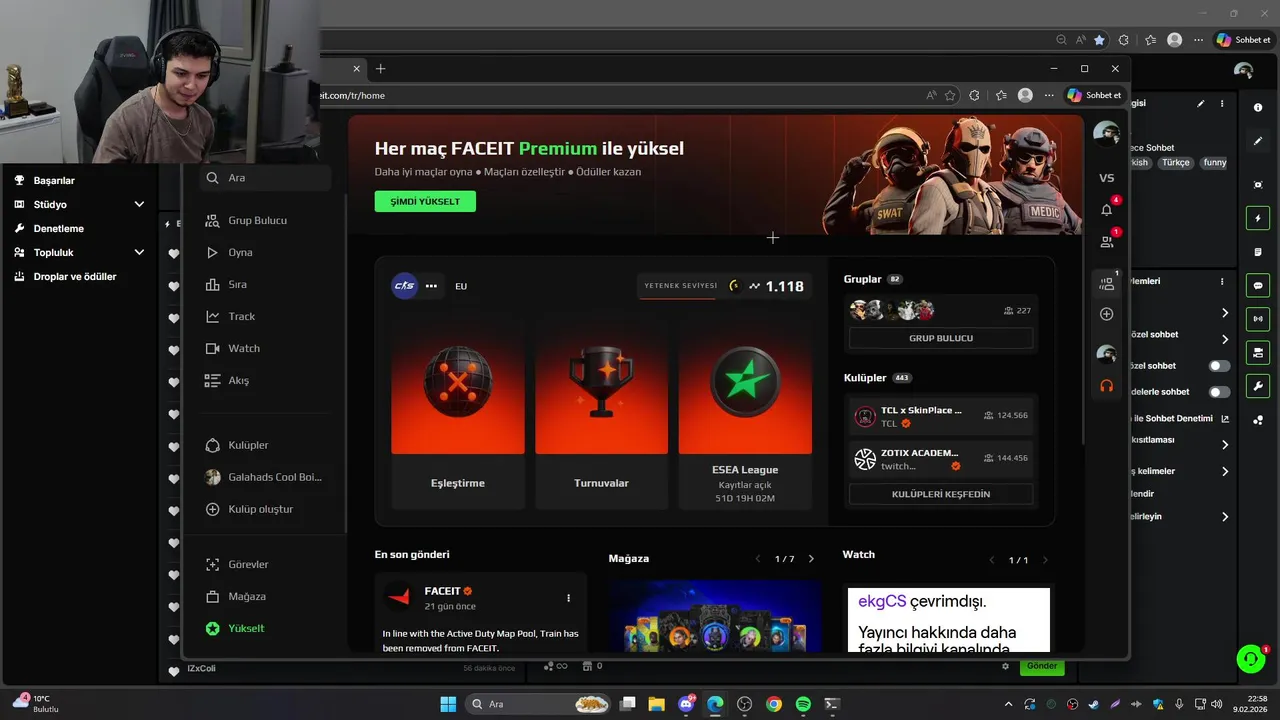Expand 'kelimeler' chevron in Twitch panel
This screenshot has width=1280, height=720.
pos(1225,471)
